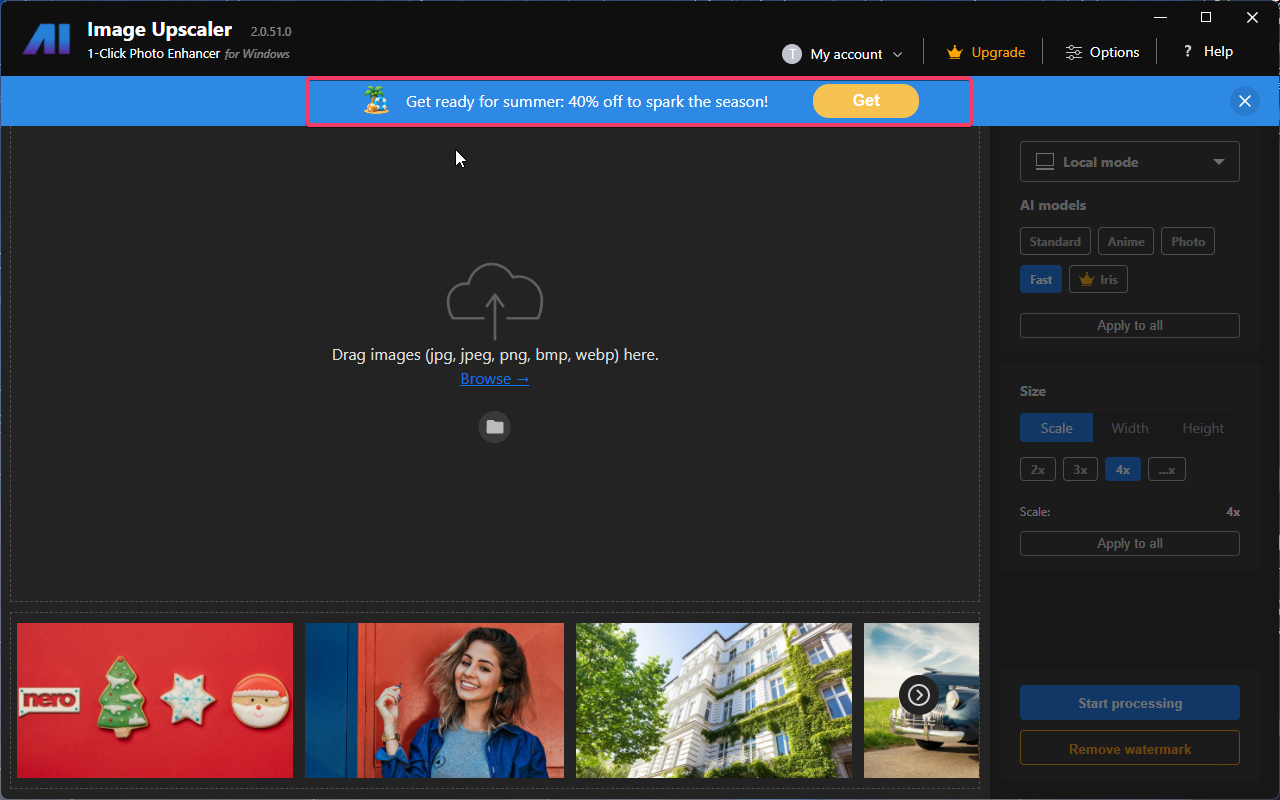Image resolution: width=1280 pixels, height=800 pixels.
Task: Click Apply to all under Size
Action: tap(1130, 544)
